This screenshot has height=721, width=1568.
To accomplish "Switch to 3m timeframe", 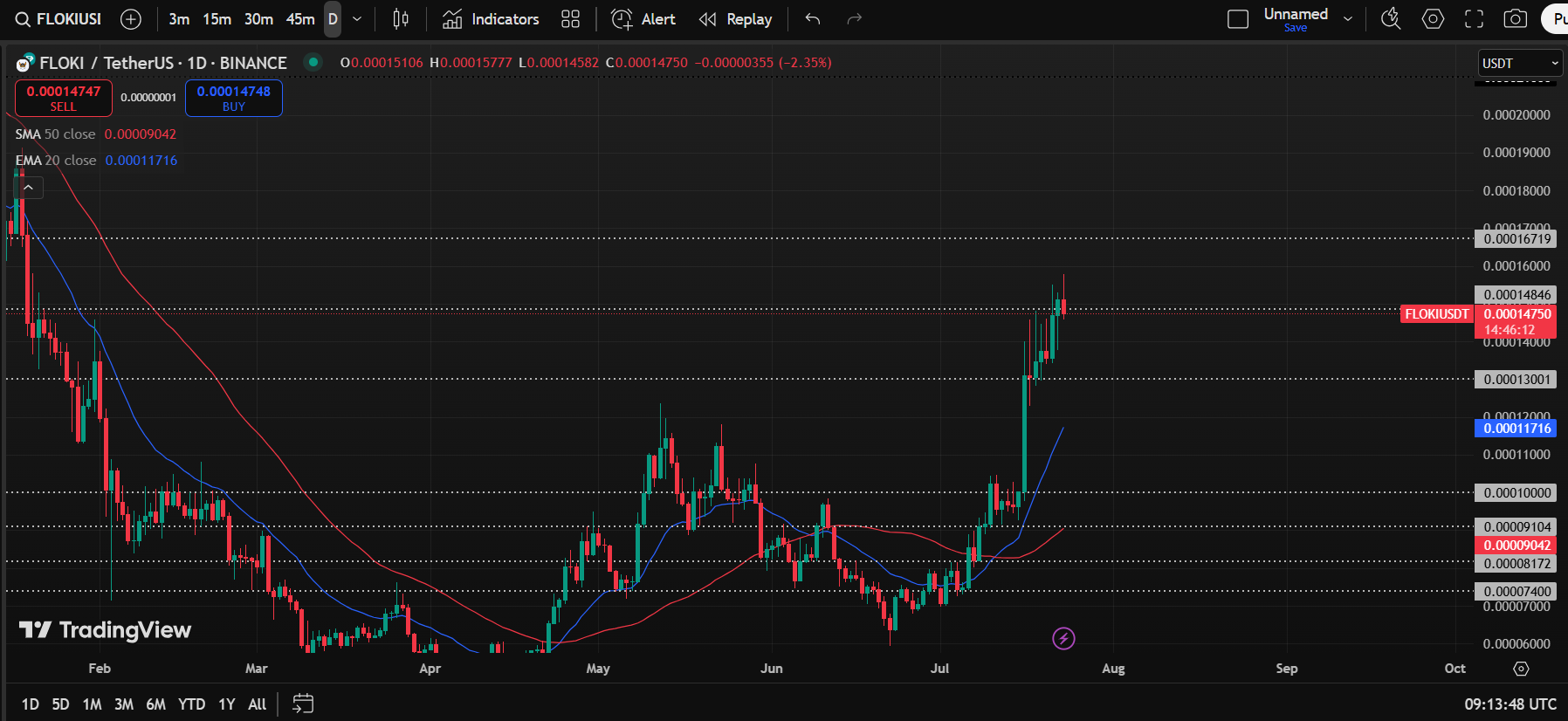I will click(x=179, y=19).
